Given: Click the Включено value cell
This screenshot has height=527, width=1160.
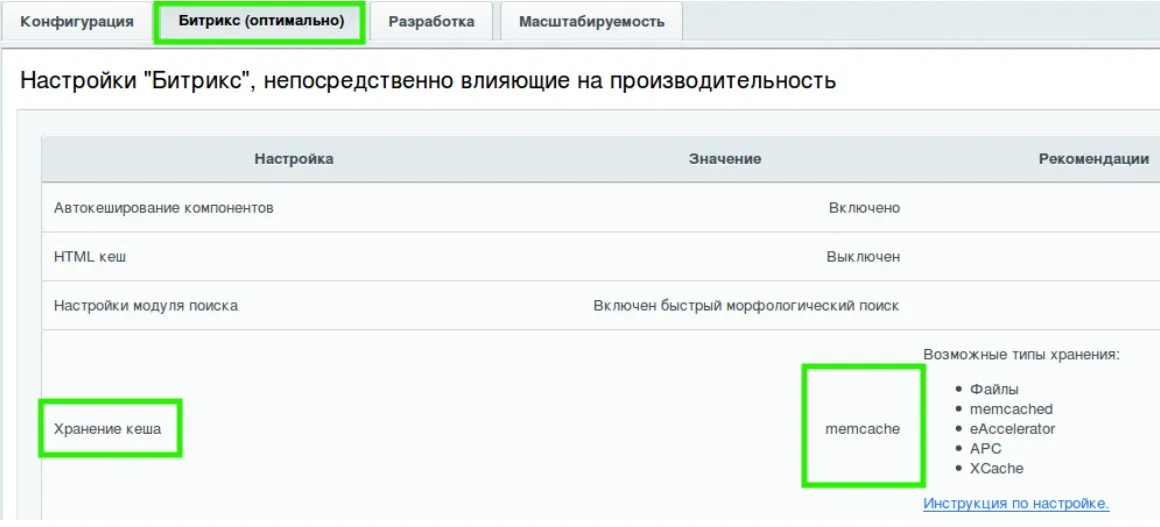Looking at the screenshot, I should [x=864, y=207].
